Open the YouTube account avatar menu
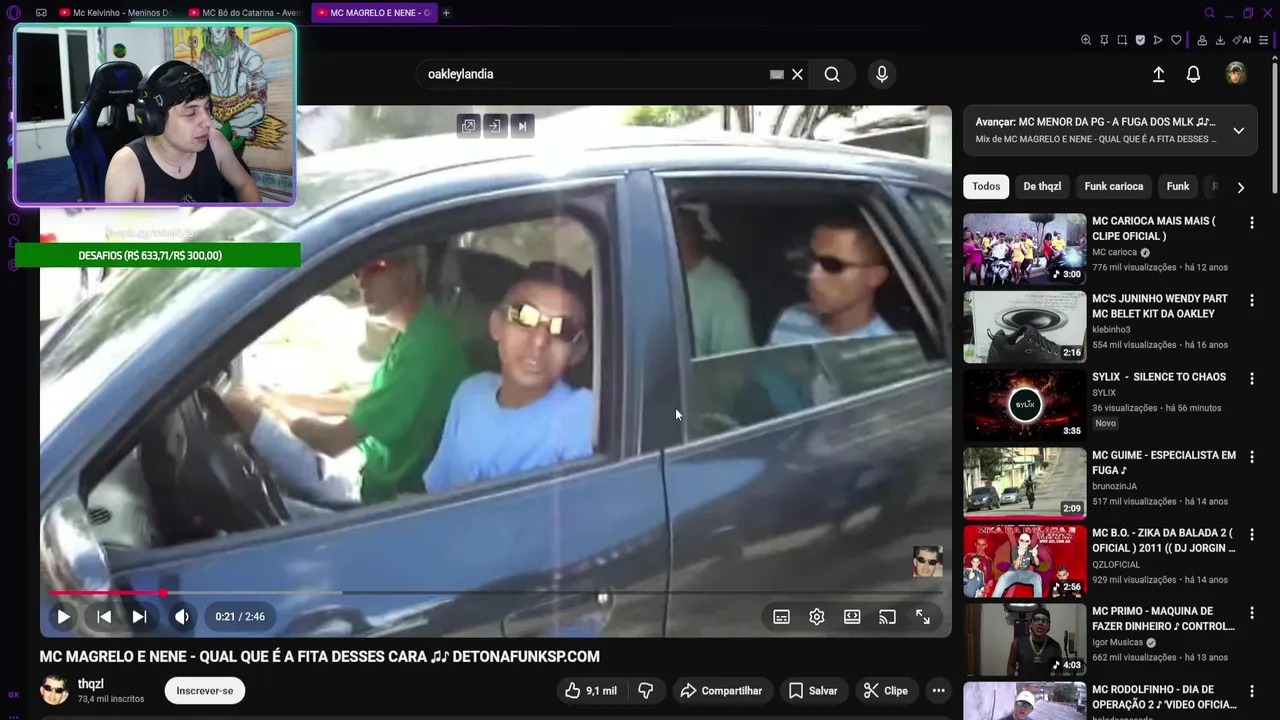The width and height of the screenshot is (1280, 720). (1236, 74)
